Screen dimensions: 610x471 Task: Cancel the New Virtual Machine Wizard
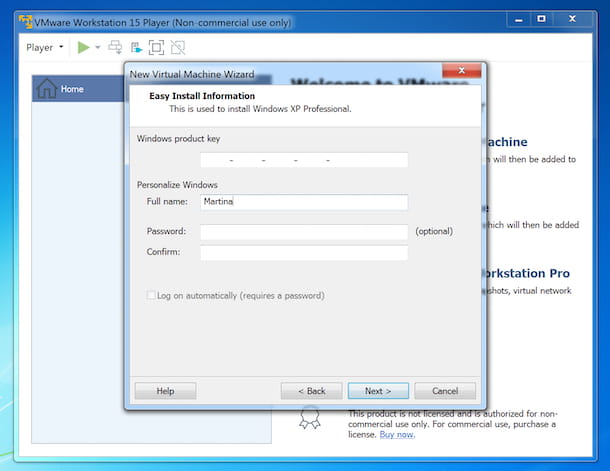coord(445,391)
